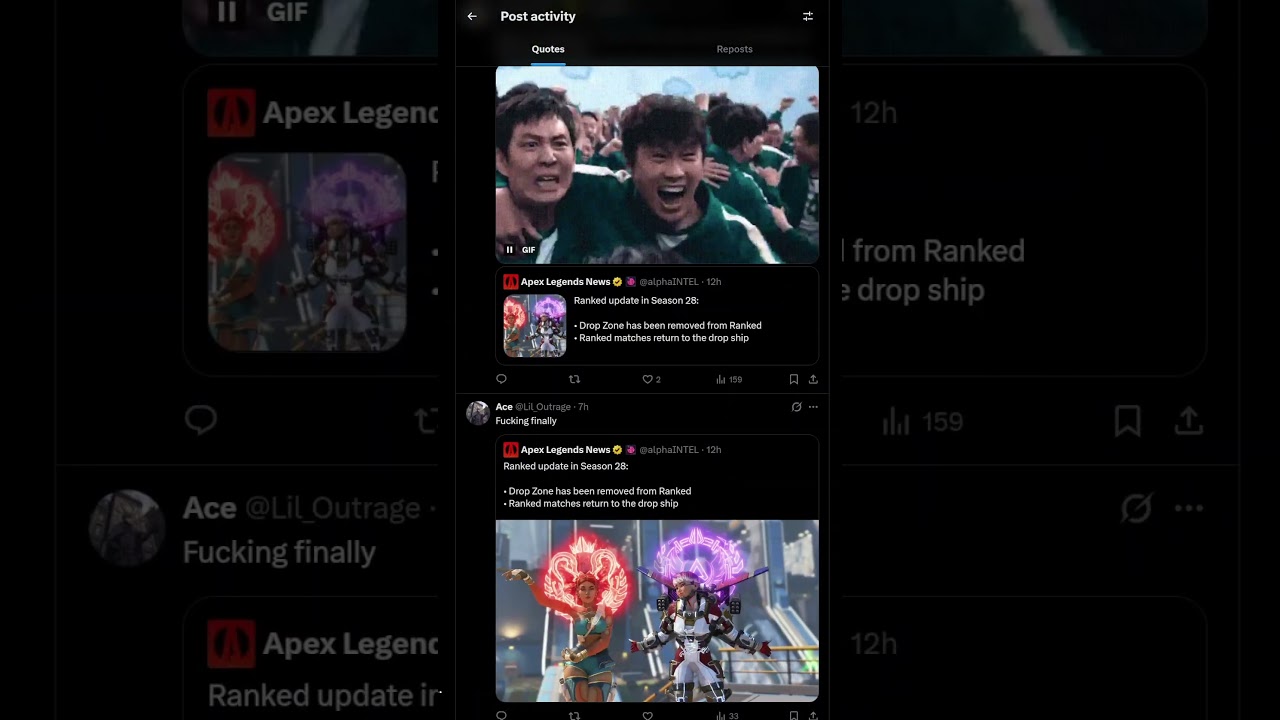
Task: Click the Post activity heading
Action: 538,16
